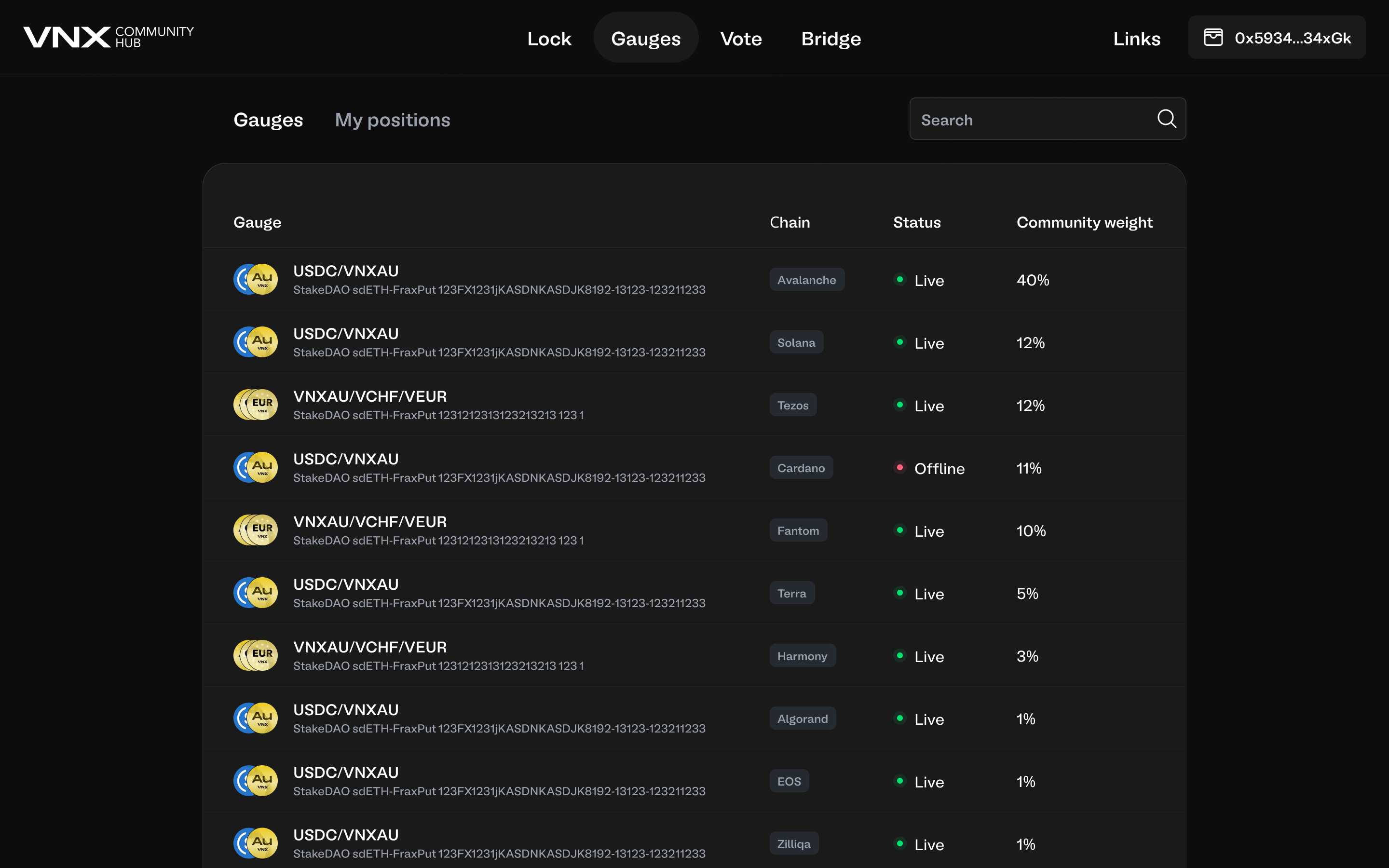Click the 0x5934...34xGk wallet button

point(1277,37)
